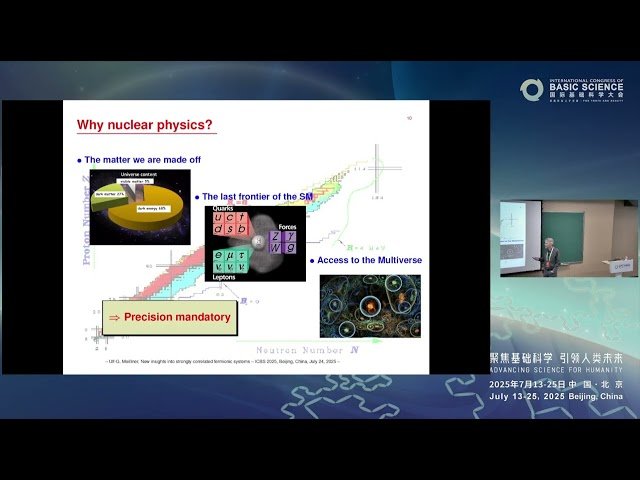Image resolution: width=640 pixels, height=480 pixels.
Task: Click 'July 13-25, 2025 Beijing, China' text
Action: (x=555, y=396)
